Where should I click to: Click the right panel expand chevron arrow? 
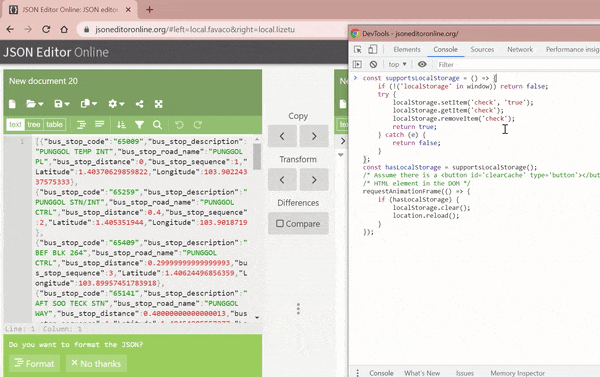(x=342, y=141)
